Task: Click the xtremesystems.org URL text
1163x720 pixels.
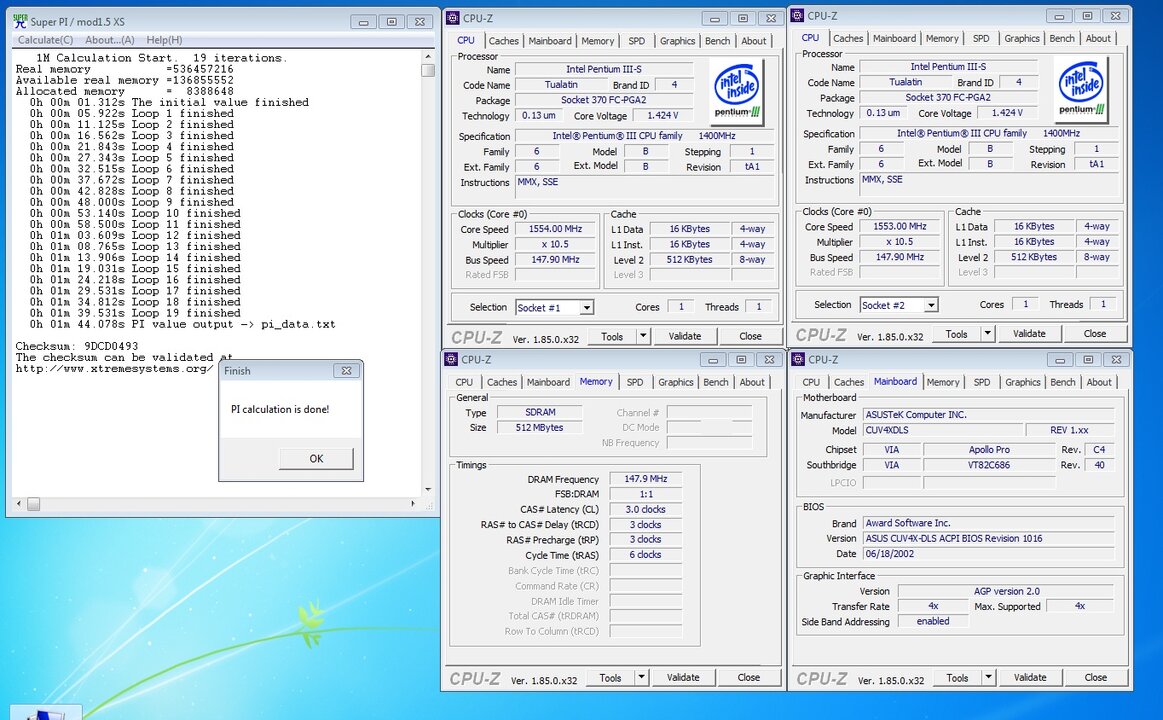Action: point(114,369)
